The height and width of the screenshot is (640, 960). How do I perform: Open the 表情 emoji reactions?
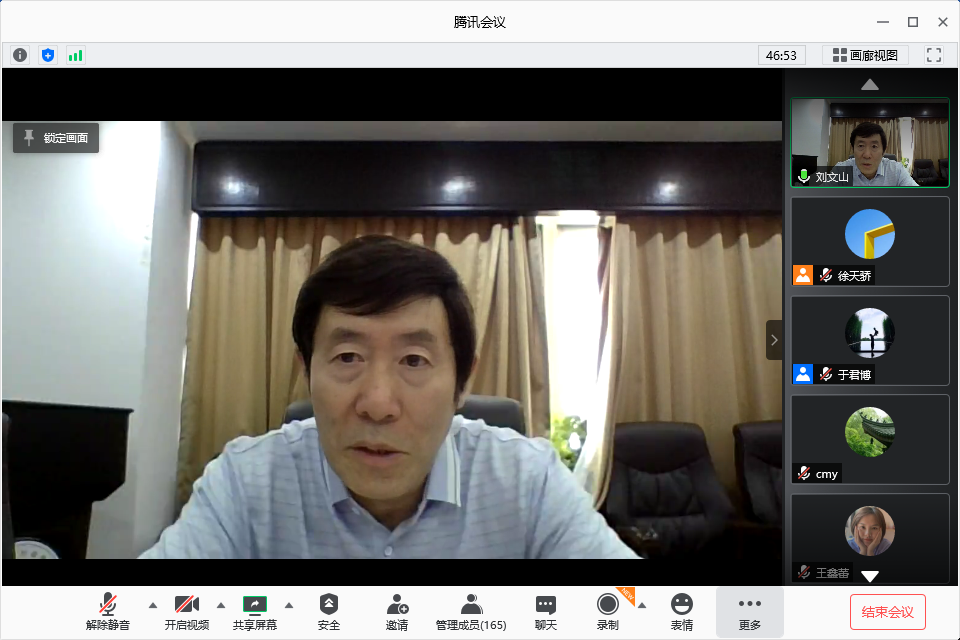coord(682,611)
